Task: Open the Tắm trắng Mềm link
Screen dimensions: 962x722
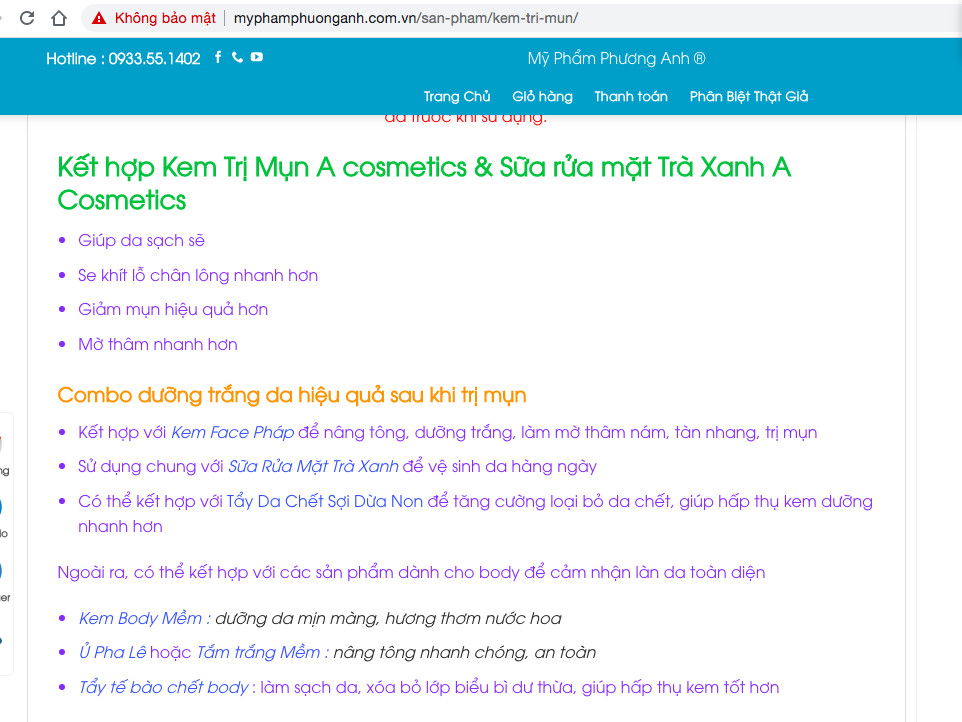Action: pyautogui.click(x=260, y=653)
